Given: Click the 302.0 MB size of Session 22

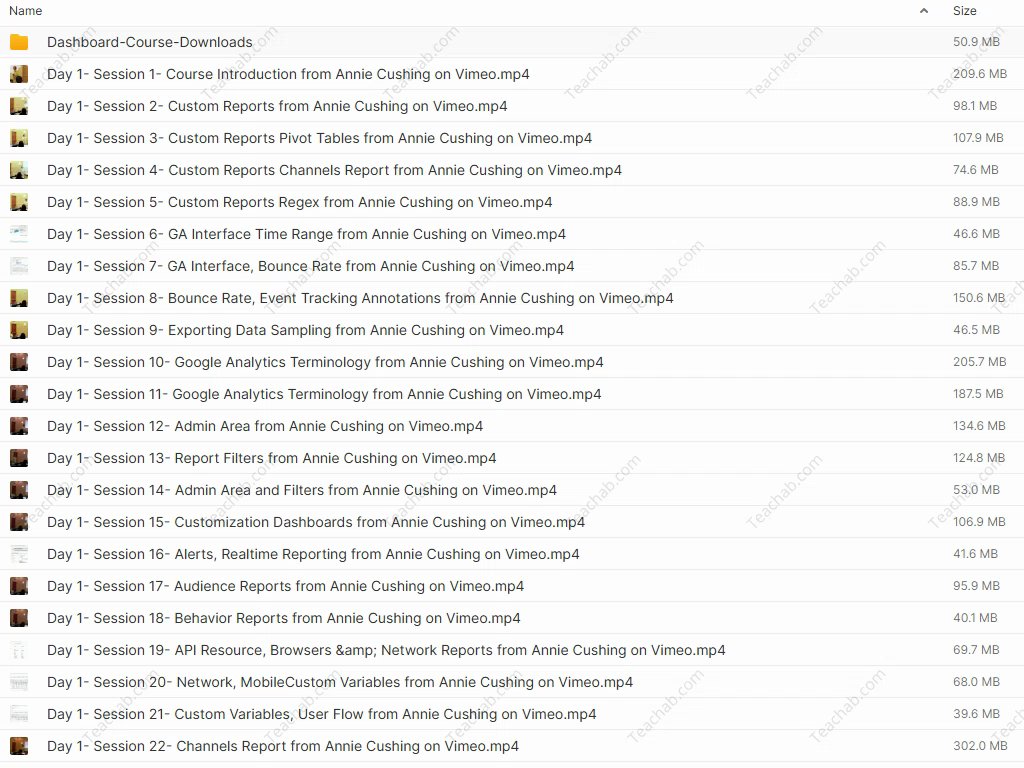Looking at the screenshot, I should [x=979, y=746].
